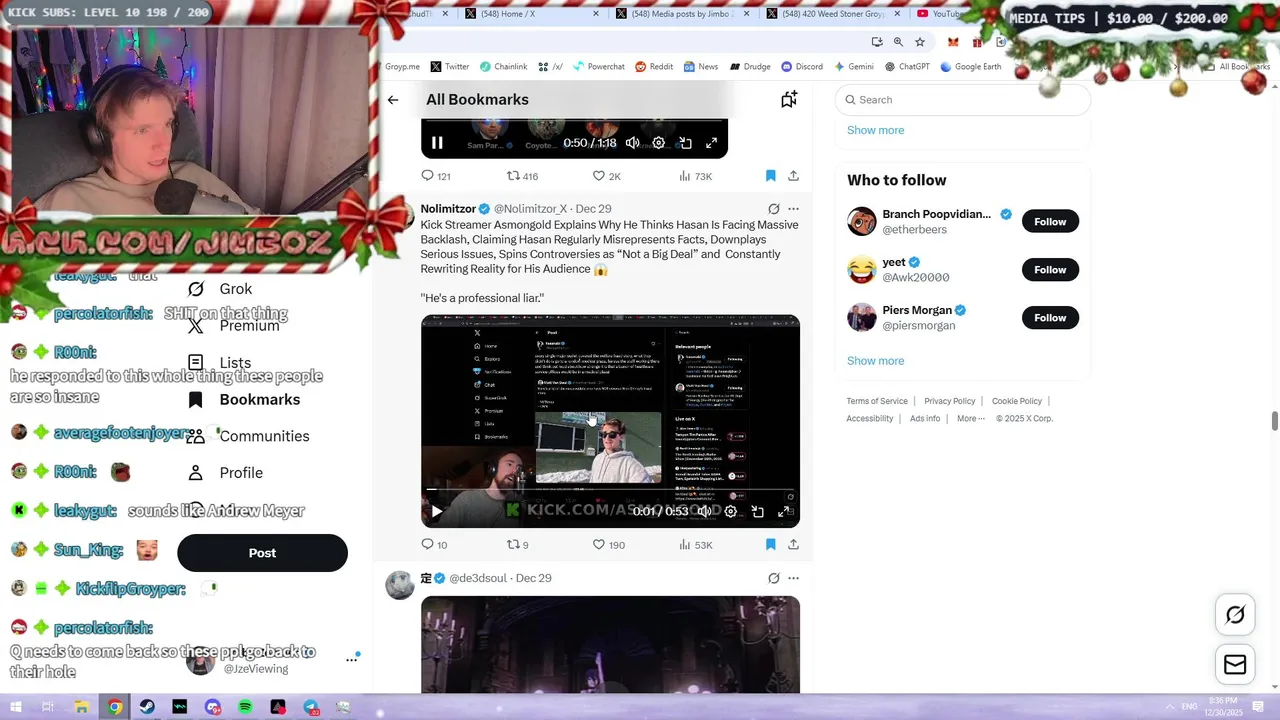Image resolution: width=1280 pixels, height=720 pixels.
Task: Open settings gear on top video
Action: 658,143
